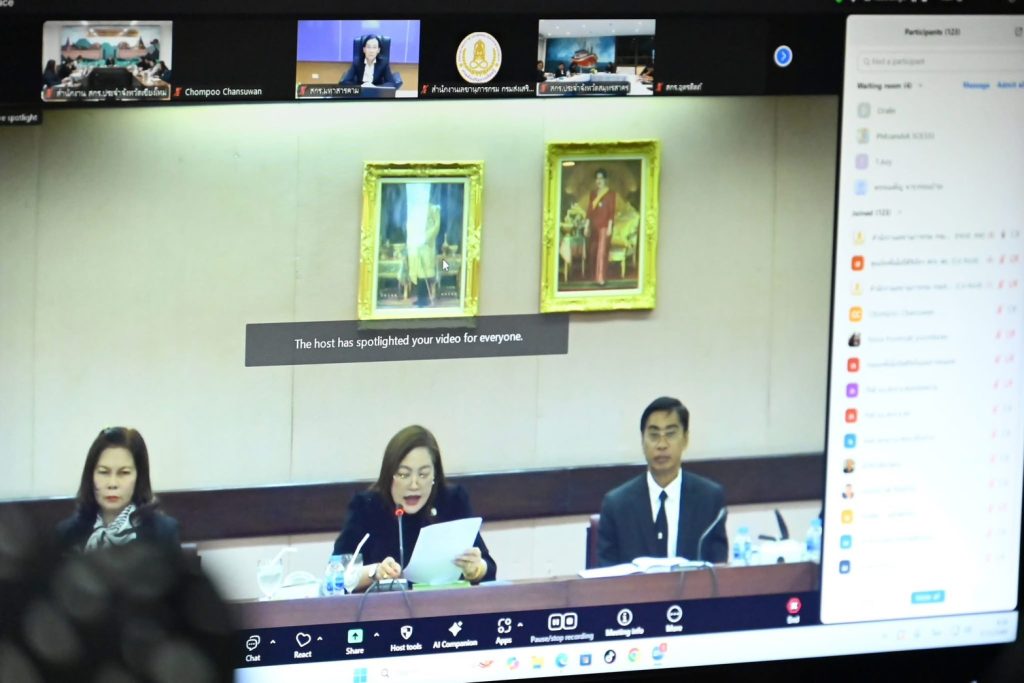Open the Chat panel

[x=253, y=643]
